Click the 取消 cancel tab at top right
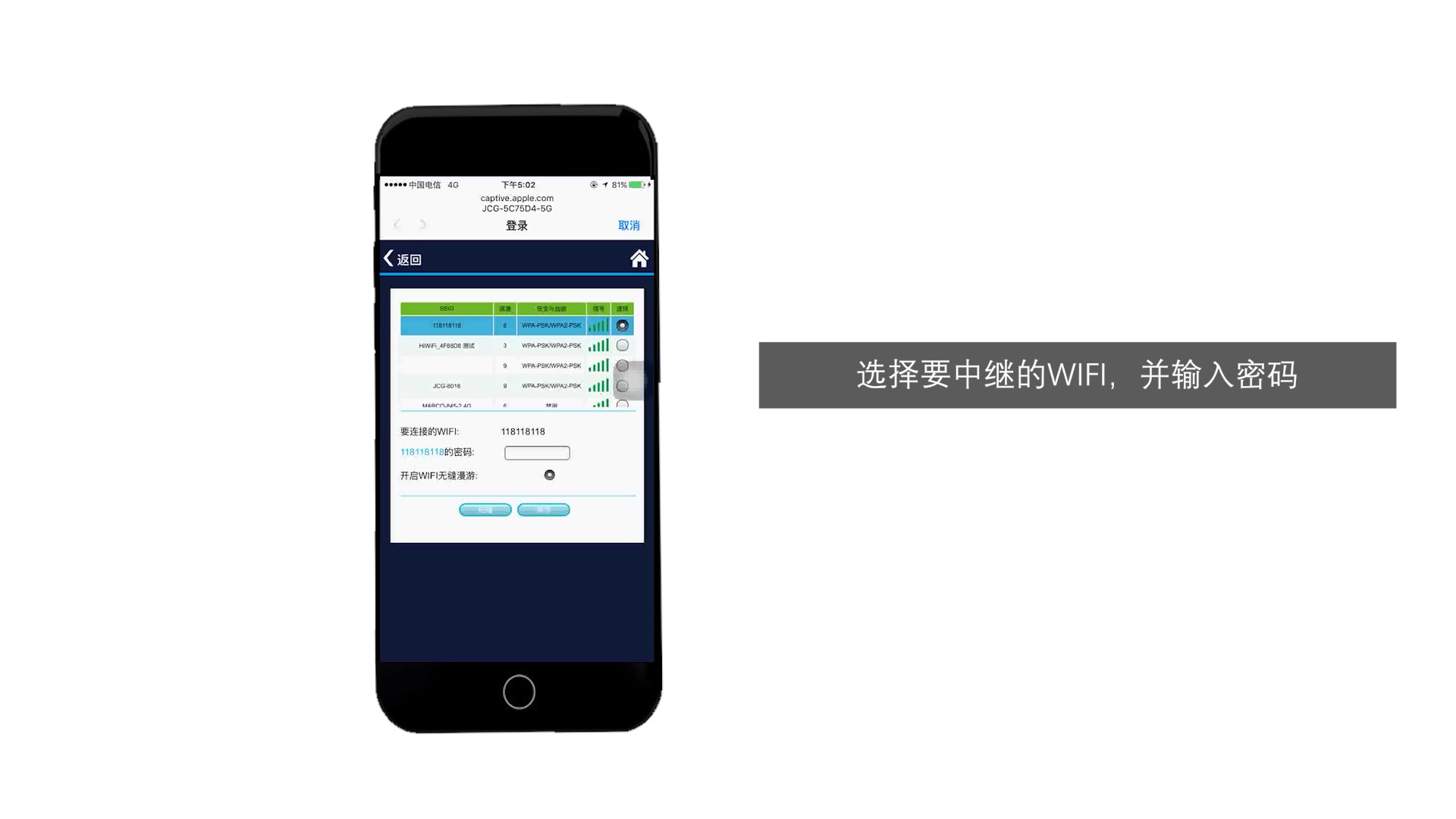1456x819 pixels. [631, 225]
